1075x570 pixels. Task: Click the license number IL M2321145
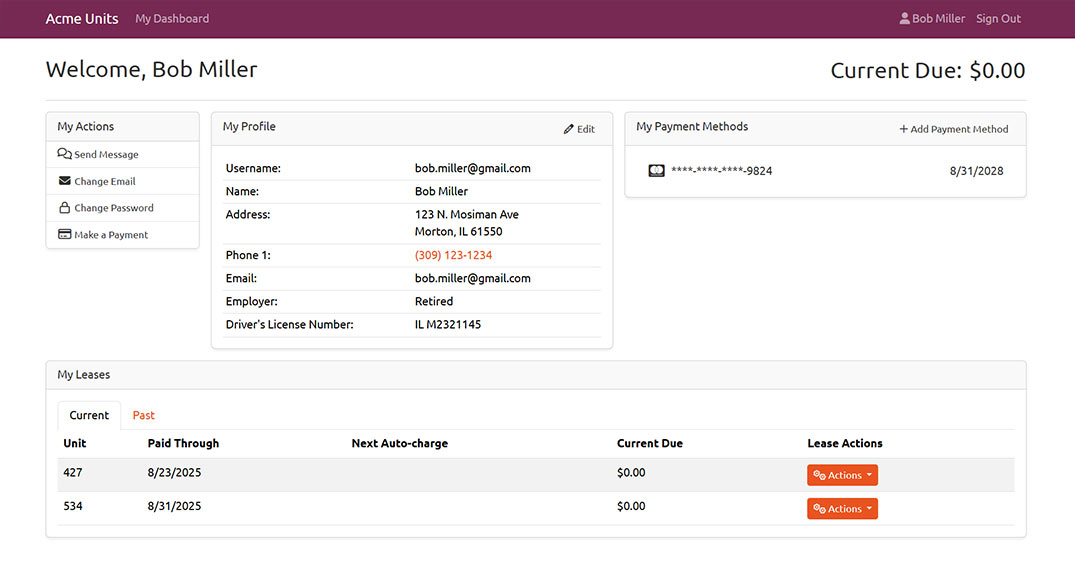tap(448, 324)
